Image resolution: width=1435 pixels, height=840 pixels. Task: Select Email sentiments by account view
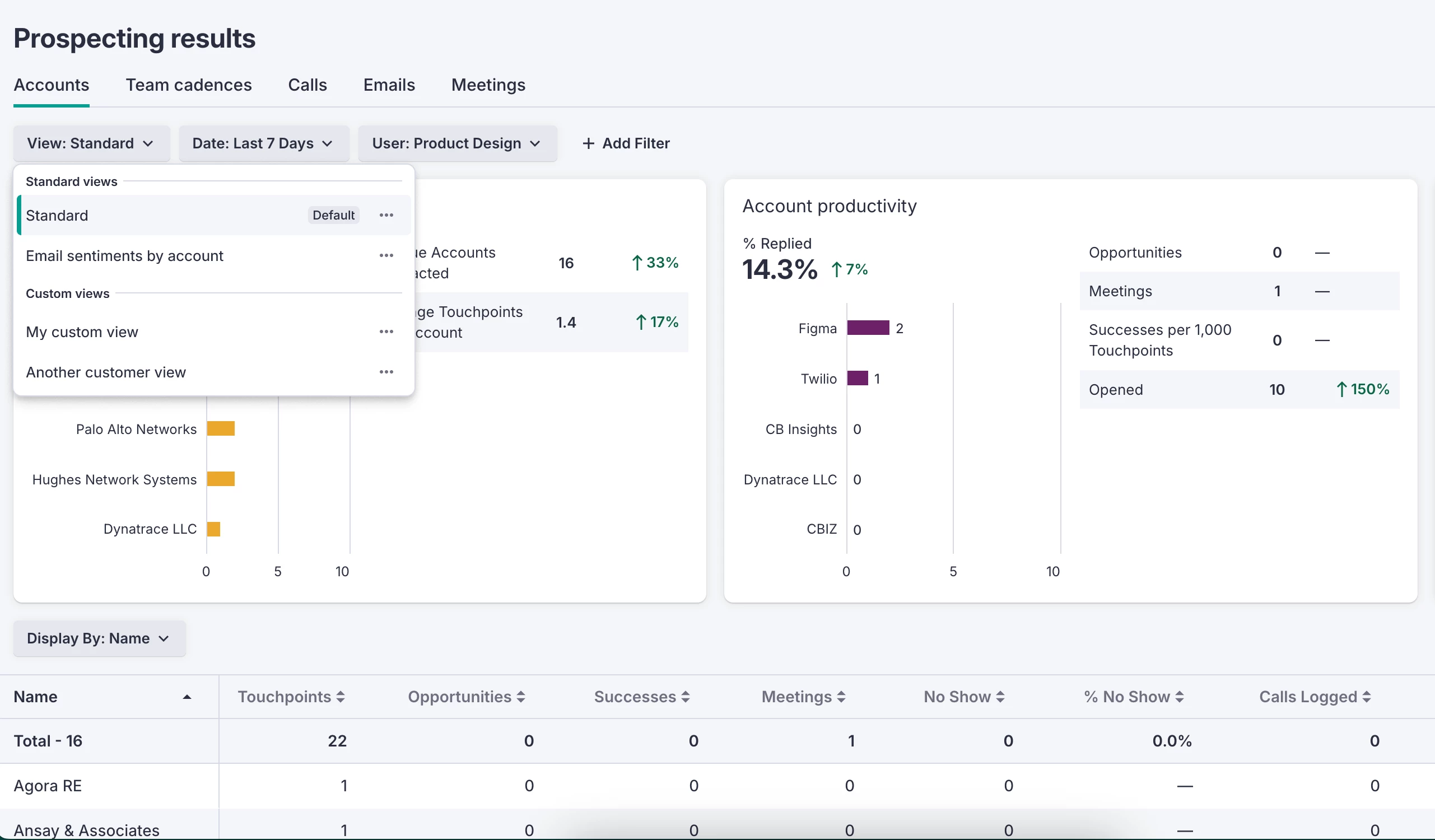(125, 256)
